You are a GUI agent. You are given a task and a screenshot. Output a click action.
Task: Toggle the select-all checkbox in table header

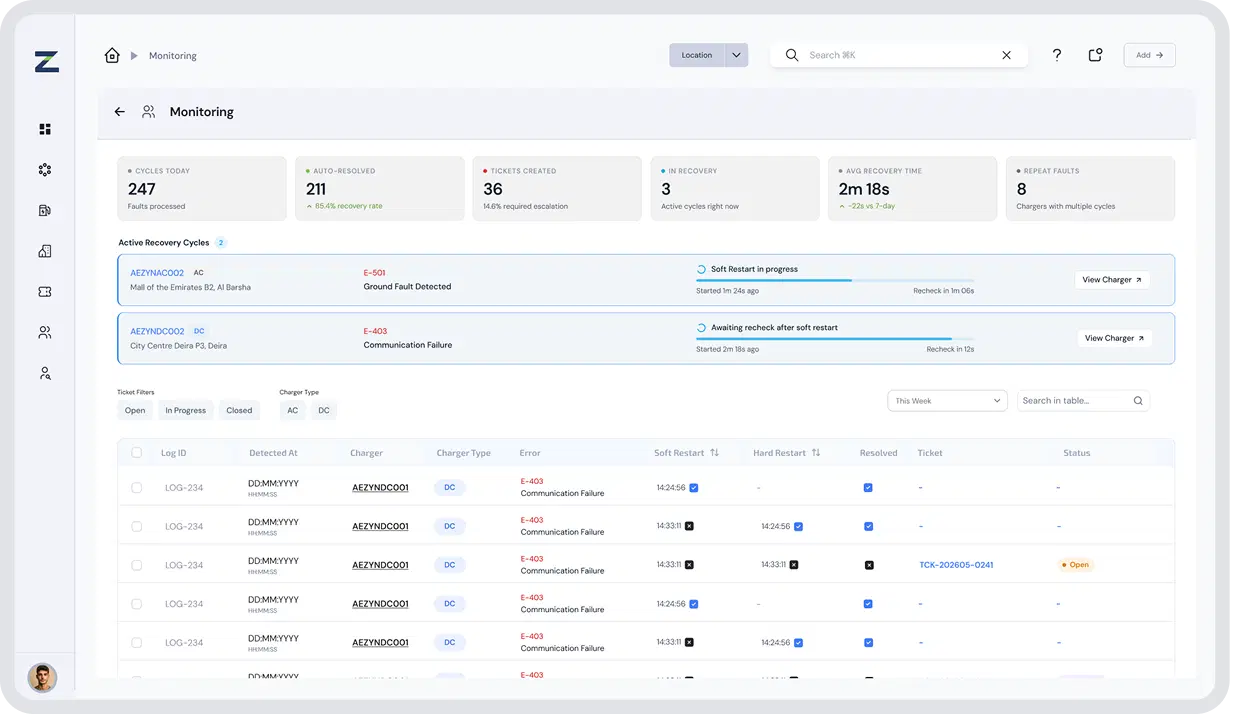pyautogui.click(x=137, y=453)
